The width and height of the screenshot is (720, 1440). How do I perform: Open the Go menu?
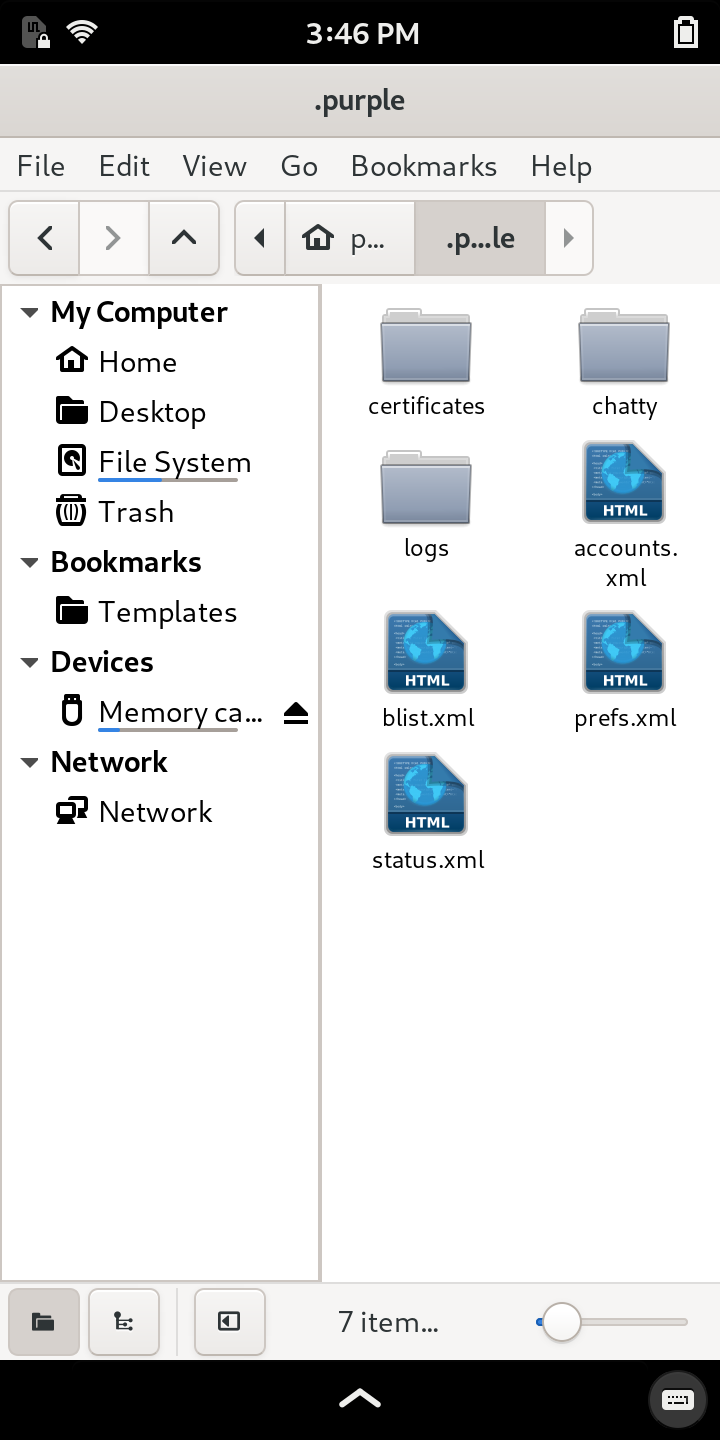coord(299,166)
